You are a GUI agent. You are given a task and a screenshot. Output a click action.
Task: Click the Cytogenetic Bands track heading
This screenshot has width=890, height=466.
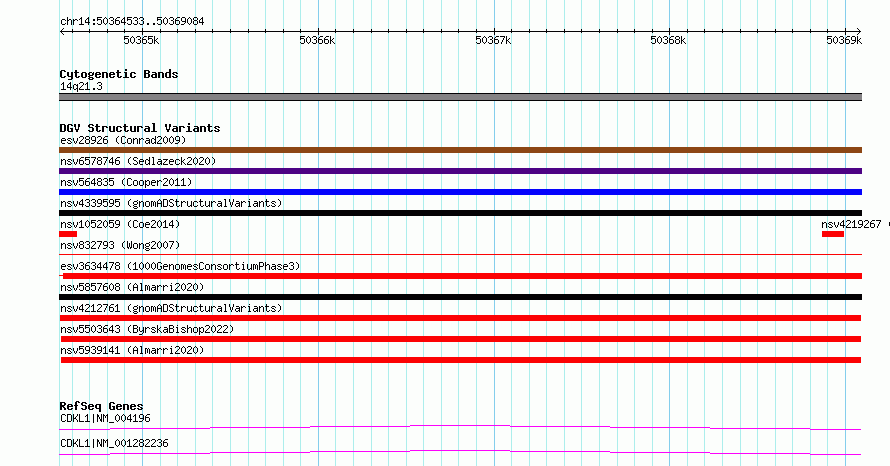119,74
